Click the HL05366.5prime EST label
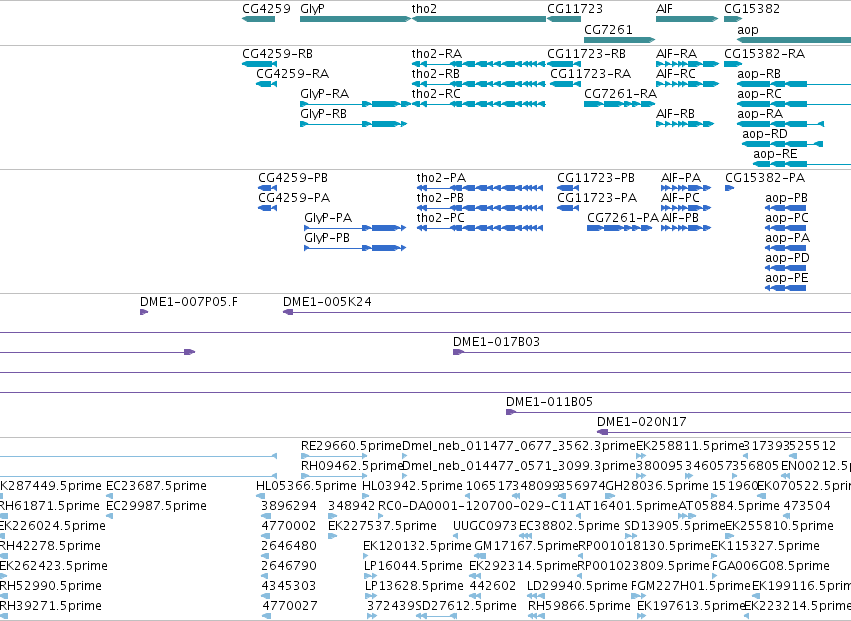Viewport: 851px width, 621px height. (306, 486)
